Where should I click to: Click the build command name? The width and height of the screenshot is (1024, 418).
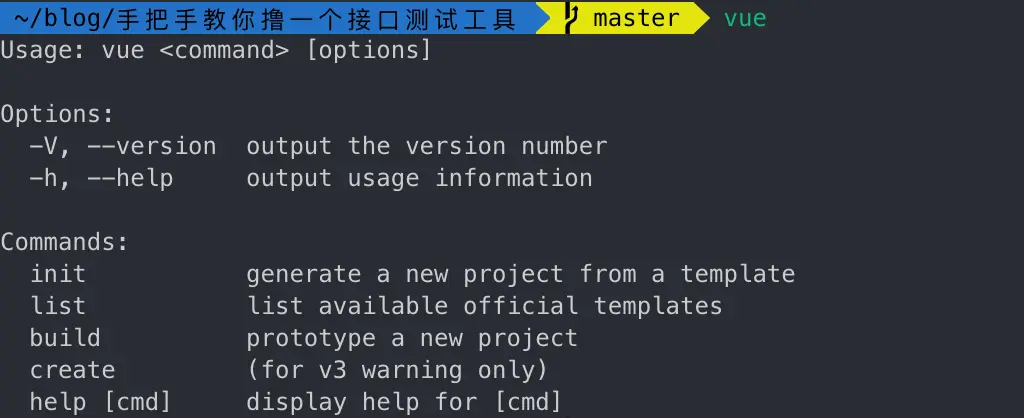pos(65,338)
